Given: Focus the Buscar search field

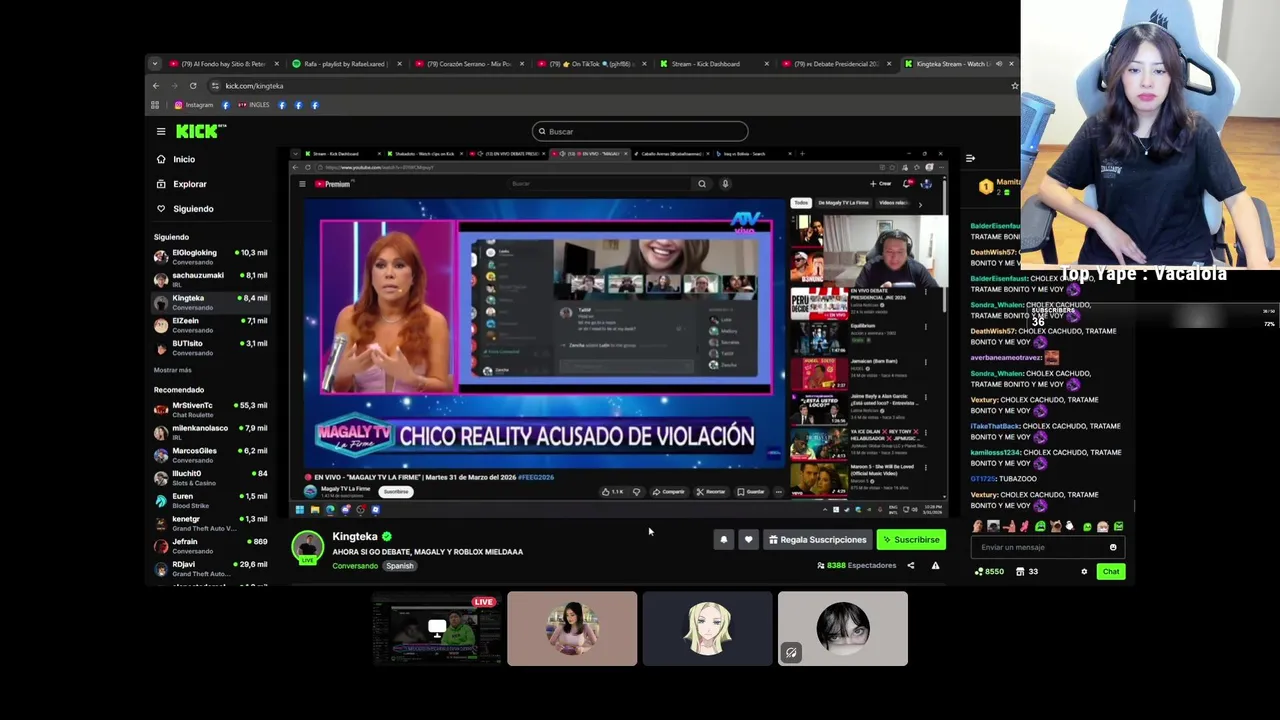Looking at the screenshot, I should [x=640, y=131].
